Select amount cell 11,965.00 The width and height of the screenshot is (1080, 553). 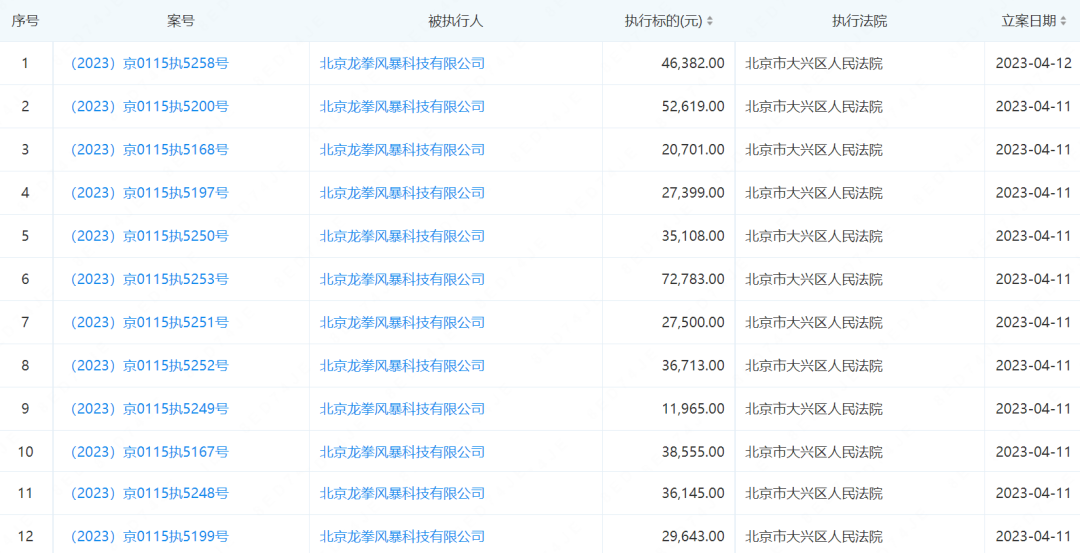tap(692, 409)
